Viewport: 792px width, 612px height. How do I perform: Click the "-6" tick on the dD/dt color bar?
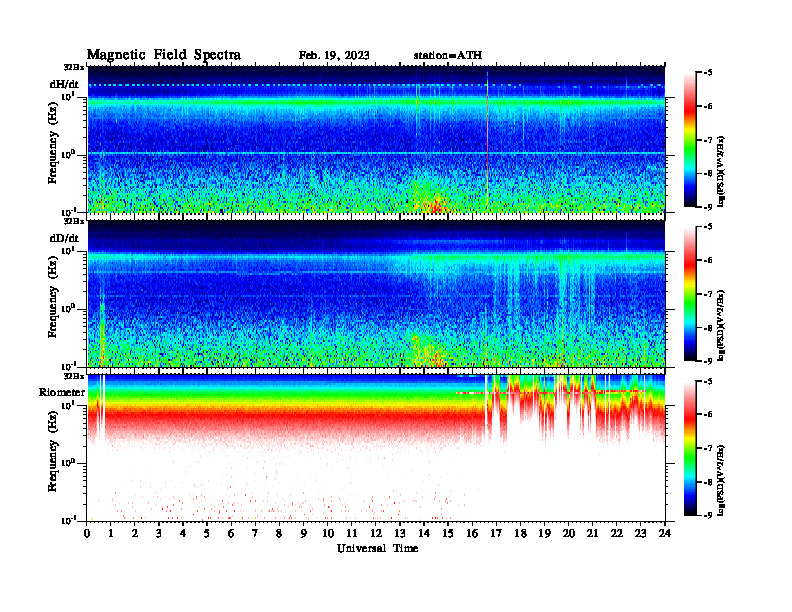[x=708, y=260]
